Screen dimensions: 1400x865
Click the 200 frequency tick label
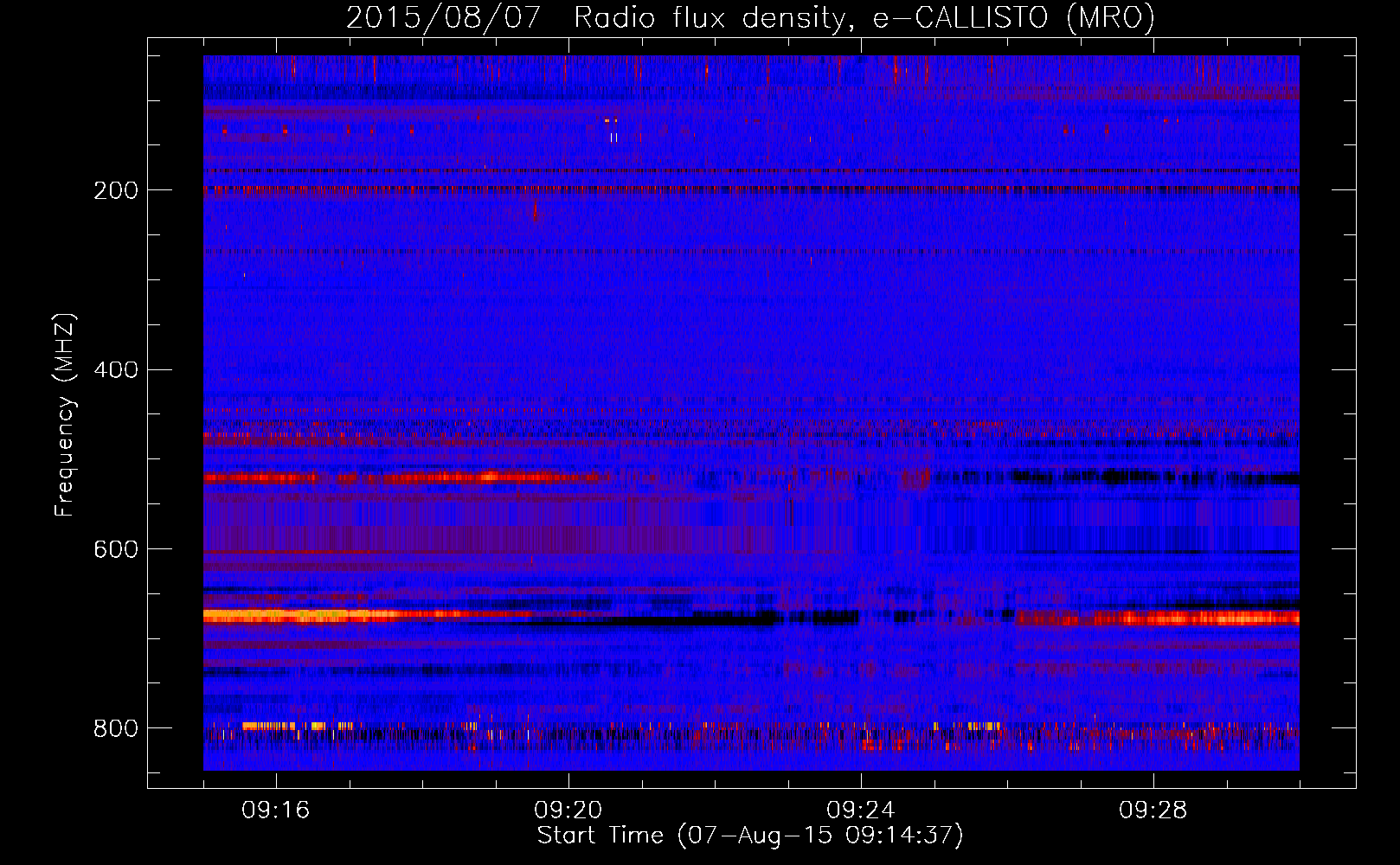(x=116, y=190)
